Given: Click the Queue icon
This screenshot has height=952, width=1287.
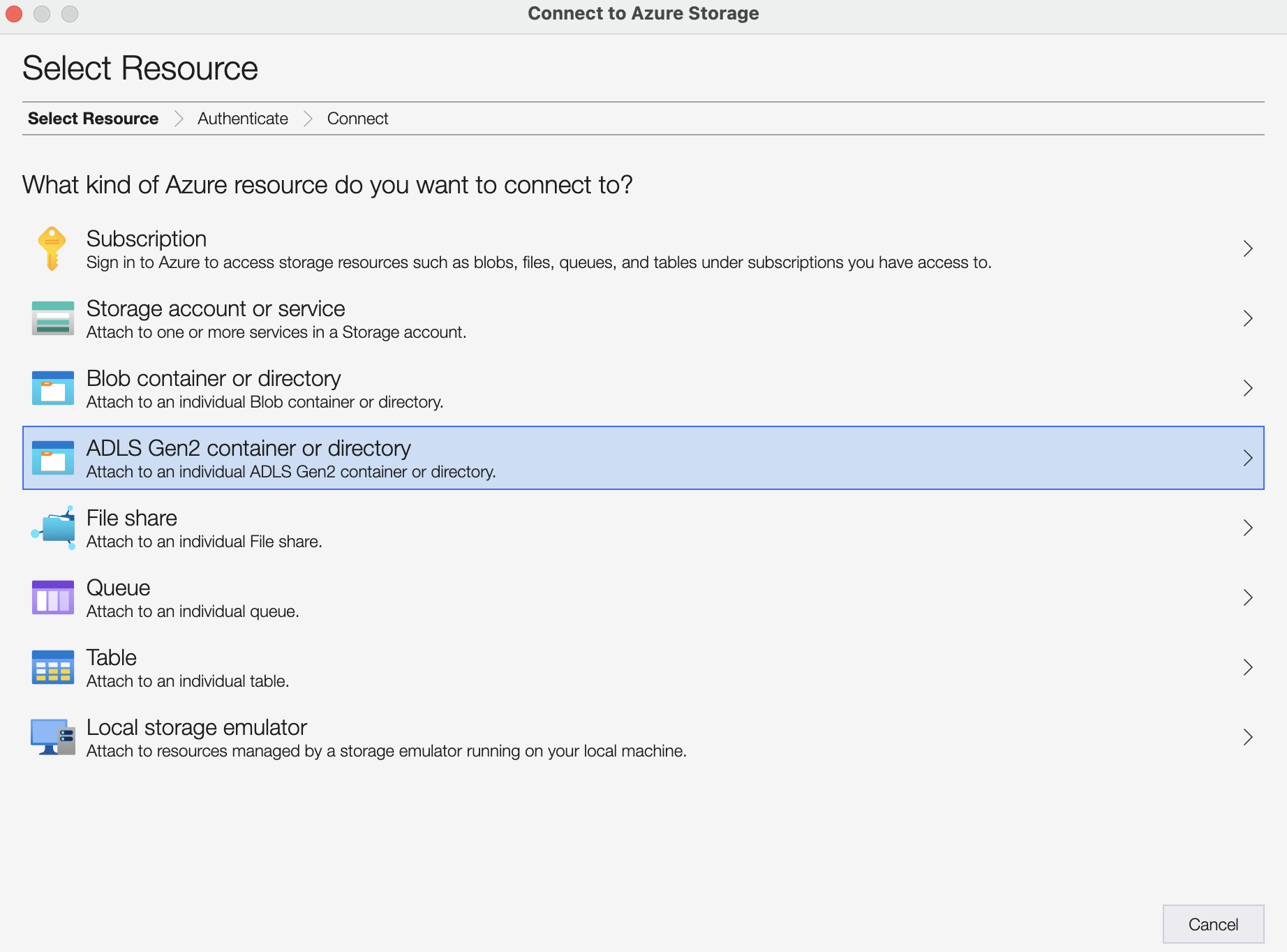Looking at the screenshot, I should coord(52,597).
